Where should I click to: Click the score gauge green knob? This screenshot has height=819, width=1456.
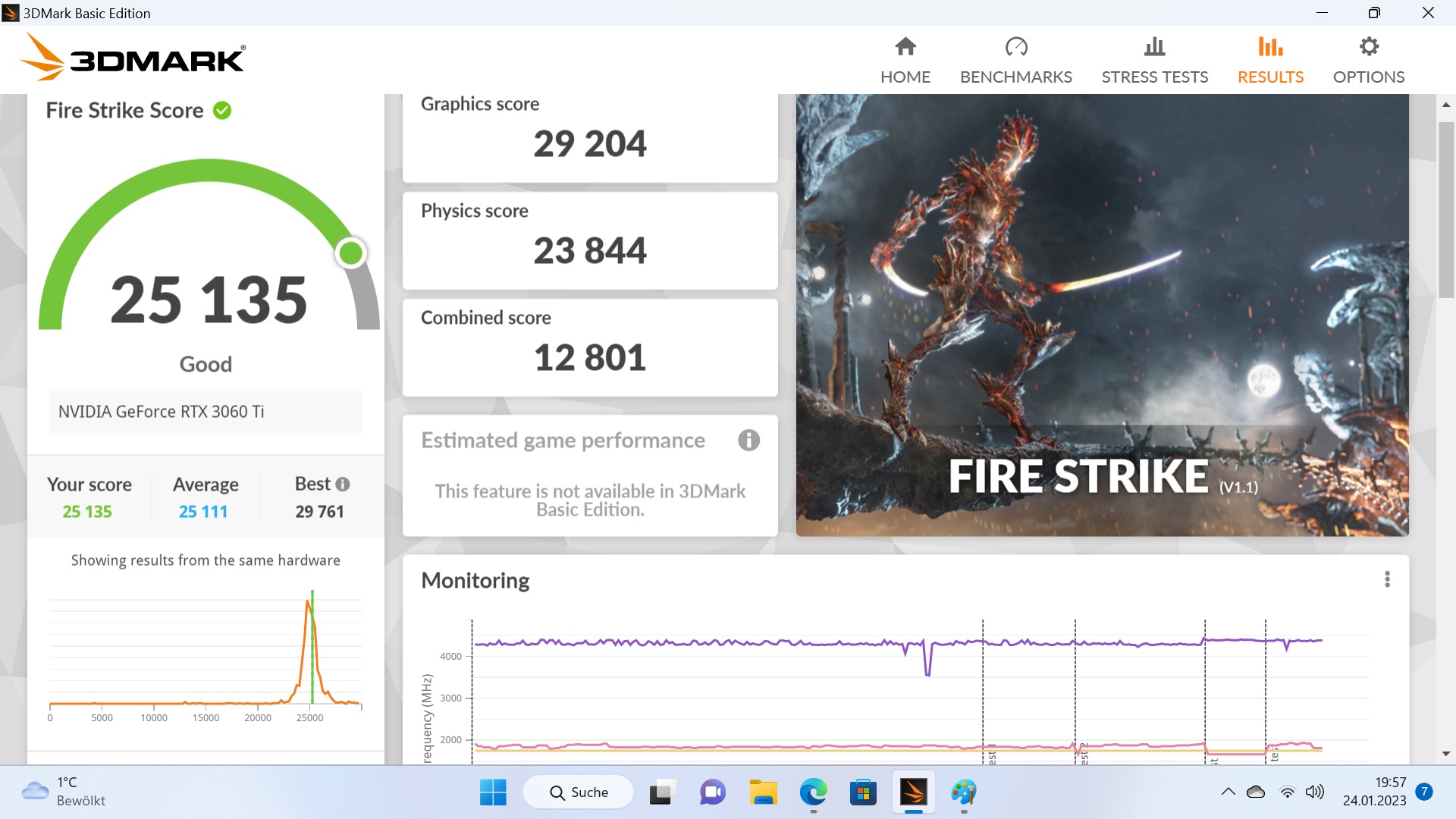pos(350,253)
